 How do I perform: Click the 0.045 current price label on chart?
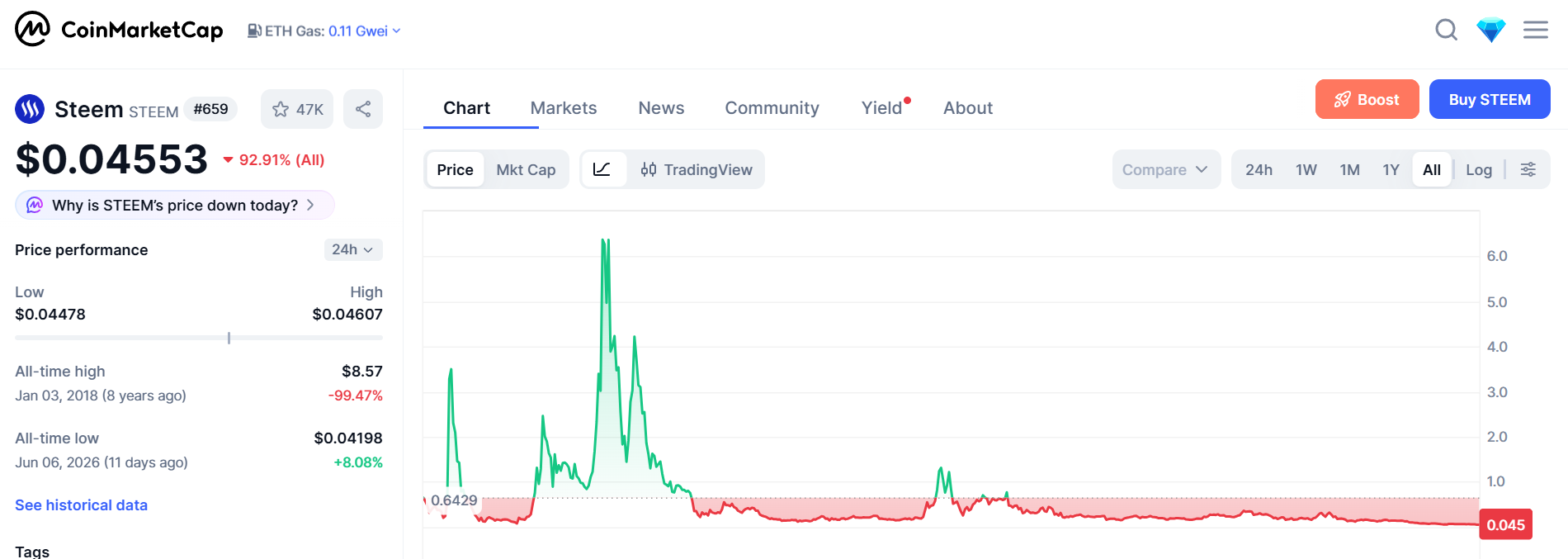1505,524
